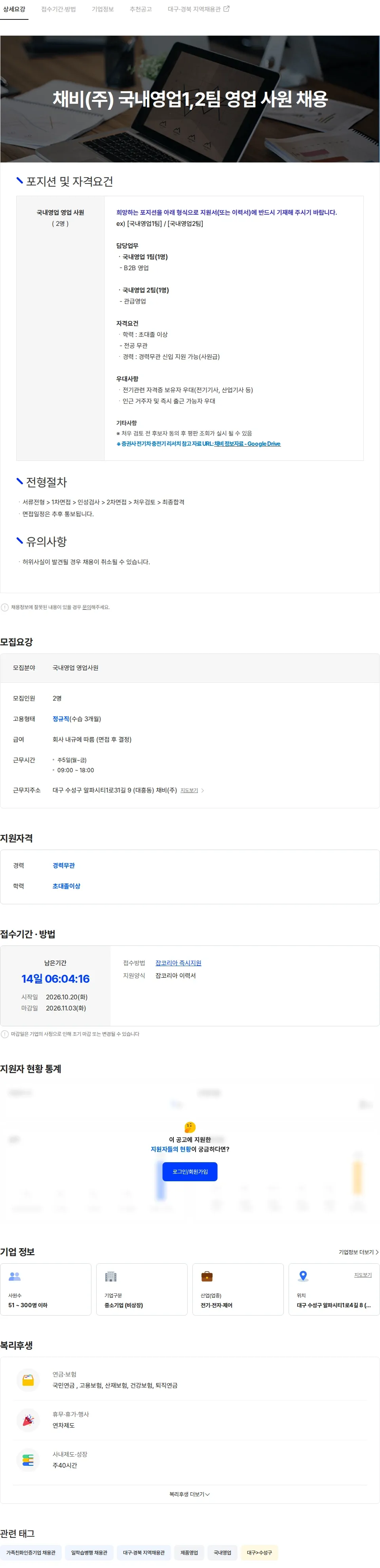Expand 복리후생 더보기
This screenshot has height=1568, width=380.
coord(190,1494)
